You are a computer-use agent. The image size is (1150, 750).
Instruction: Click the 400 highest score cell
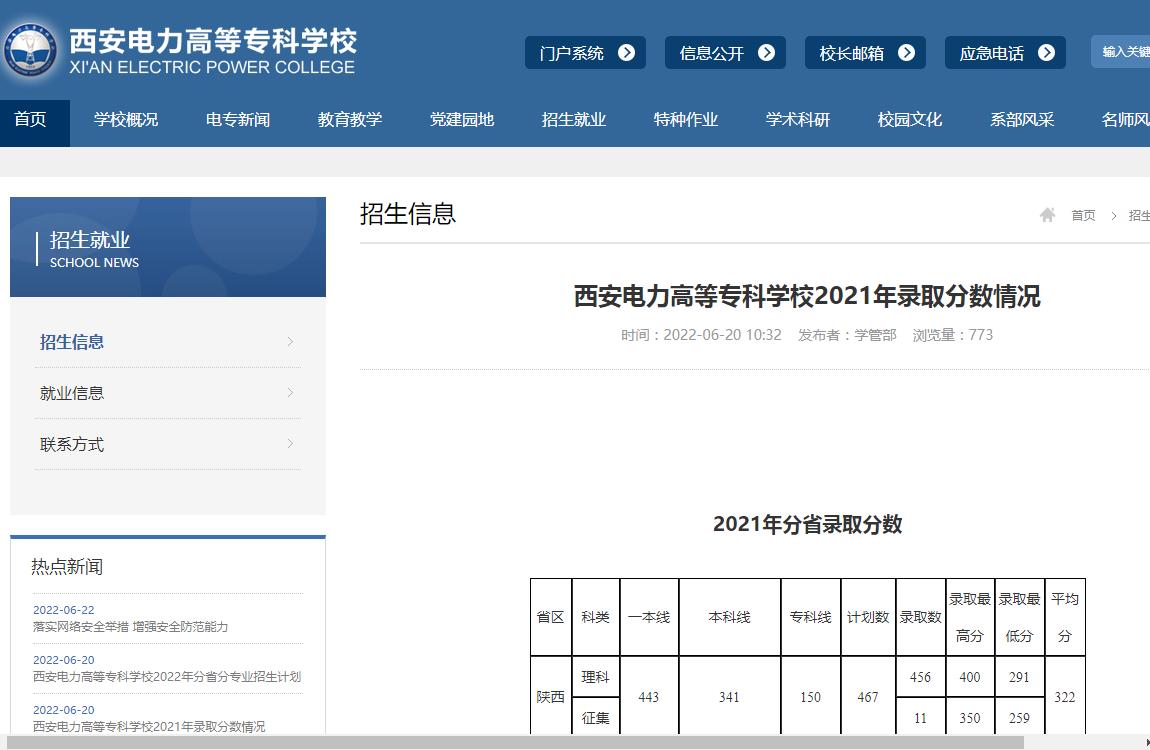coord(970,677)
